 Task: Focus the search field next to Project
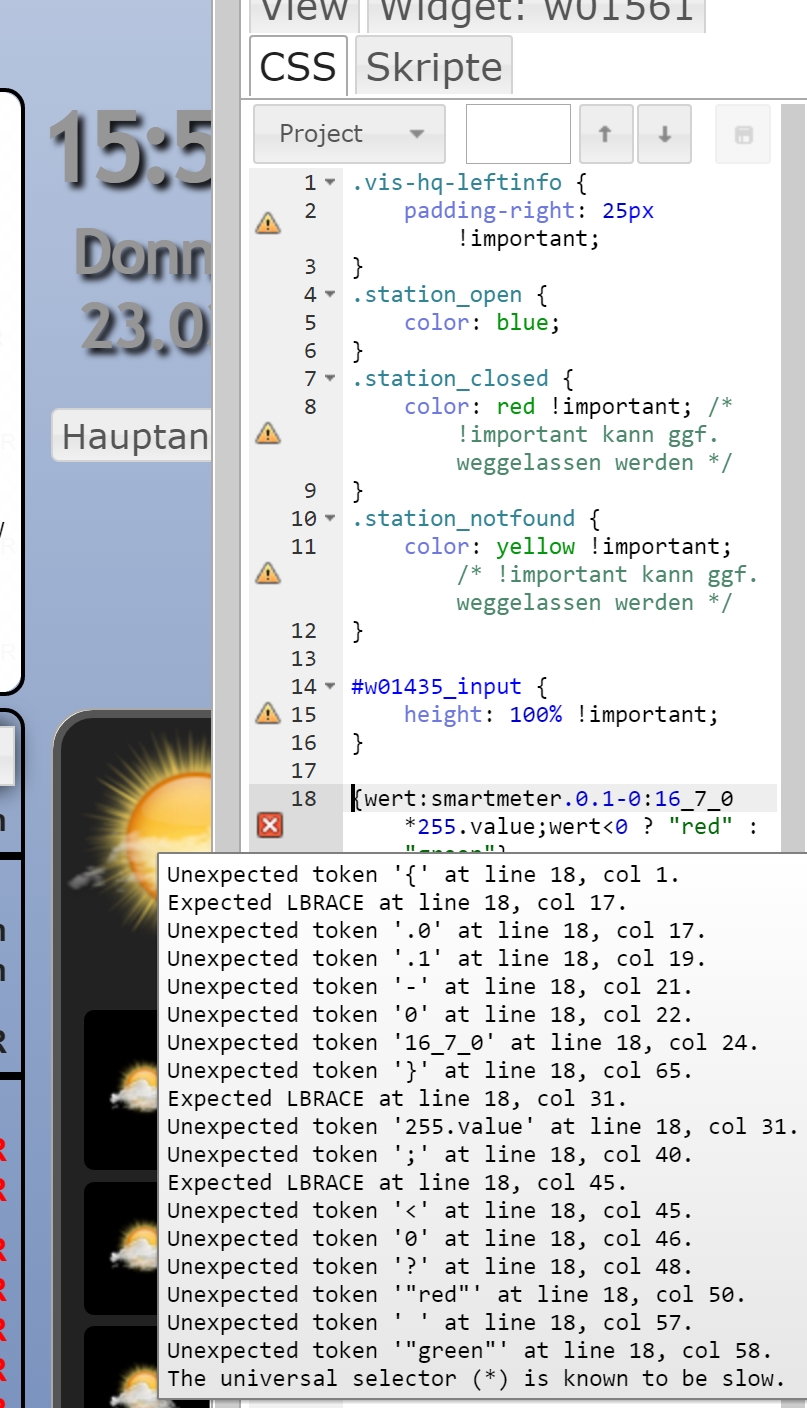(x=518, y=134)
